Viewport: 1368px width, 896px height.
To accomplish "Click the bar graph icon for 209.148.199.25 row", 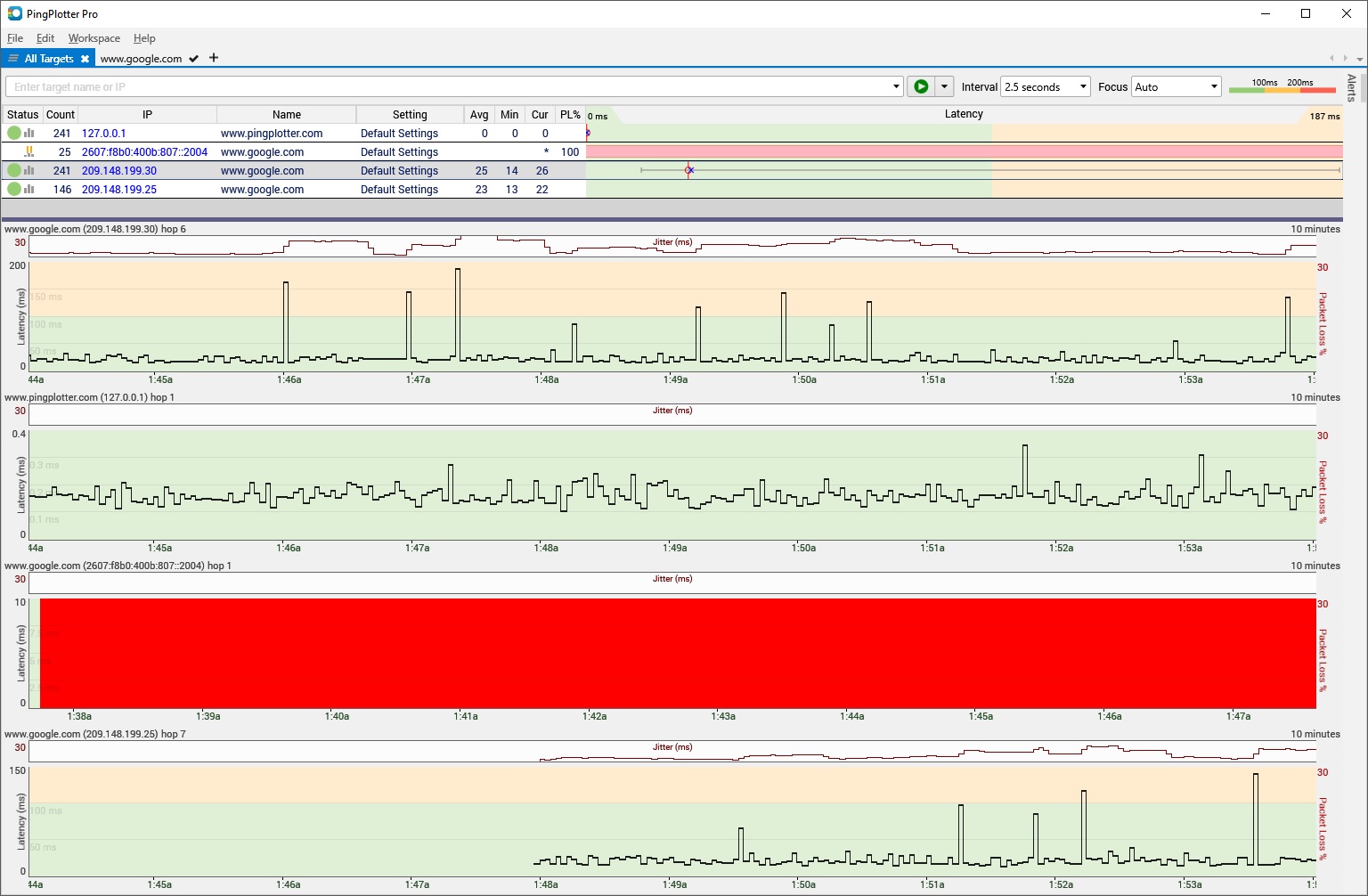I will (x=29, y=189).
